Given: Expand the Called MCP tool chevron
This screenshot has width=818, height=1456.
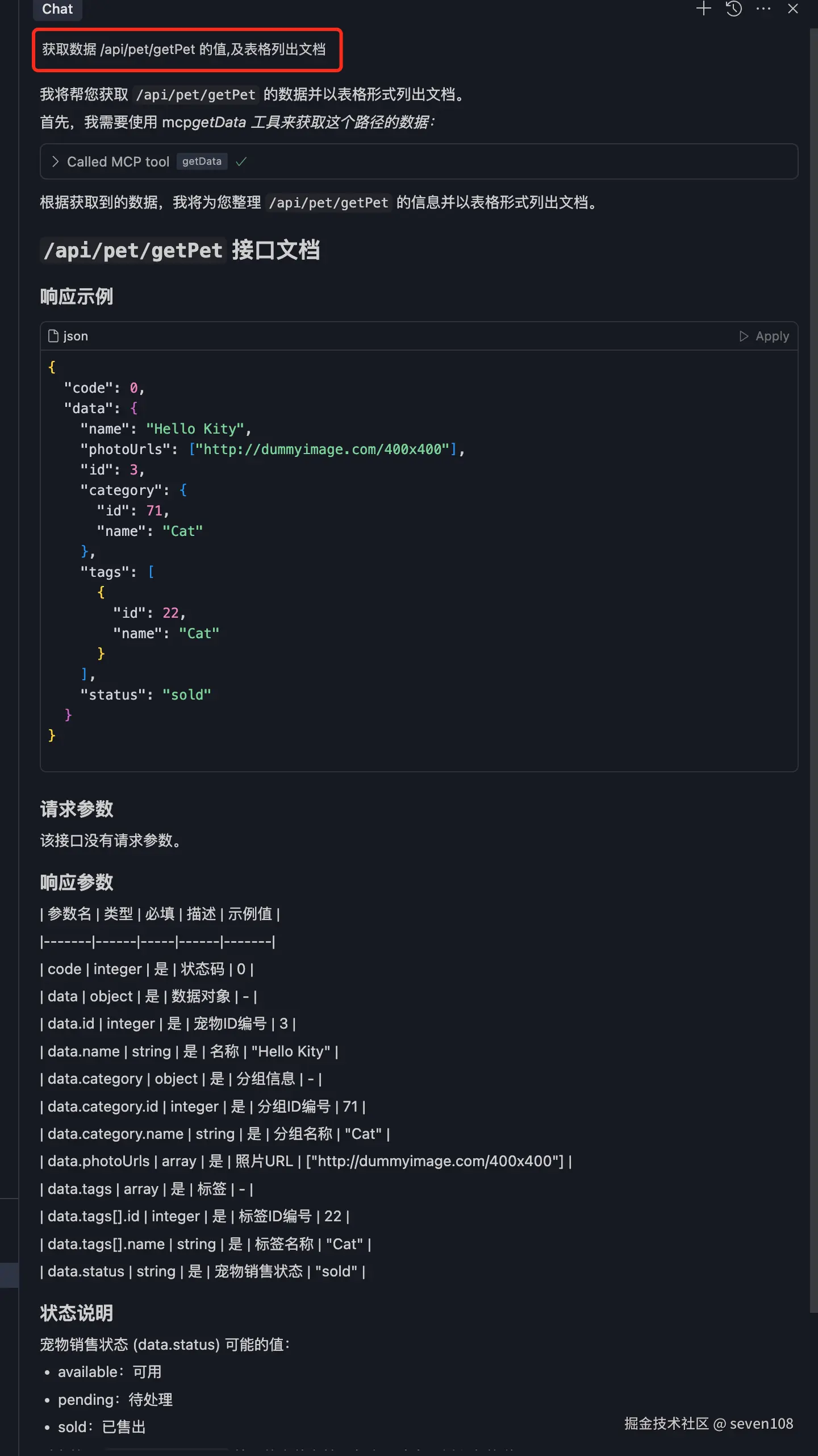Looking at the screenshot, I should [55, 162].
